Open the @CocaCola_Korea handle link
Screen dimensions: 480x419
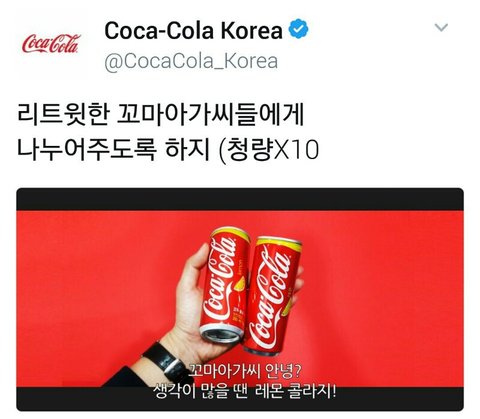coord(191,62)
